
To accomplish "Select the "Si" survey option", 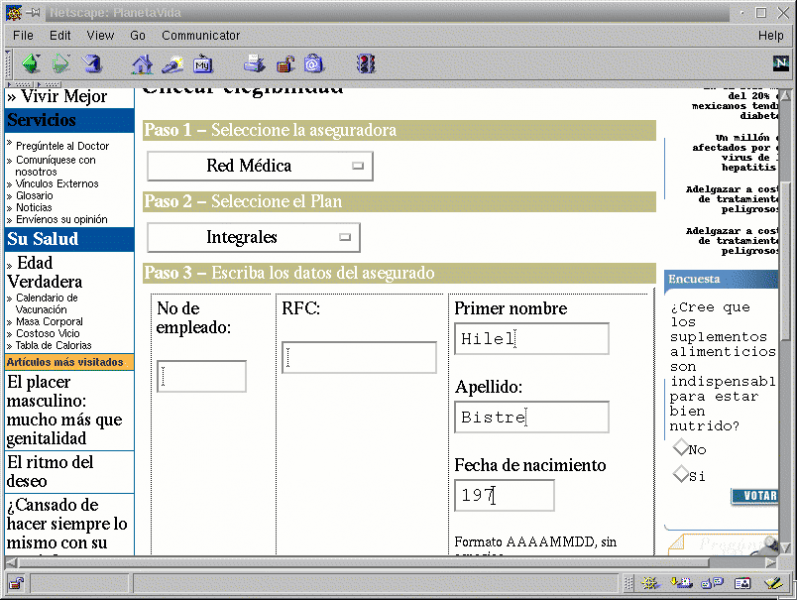I will (x=681, y=474).
